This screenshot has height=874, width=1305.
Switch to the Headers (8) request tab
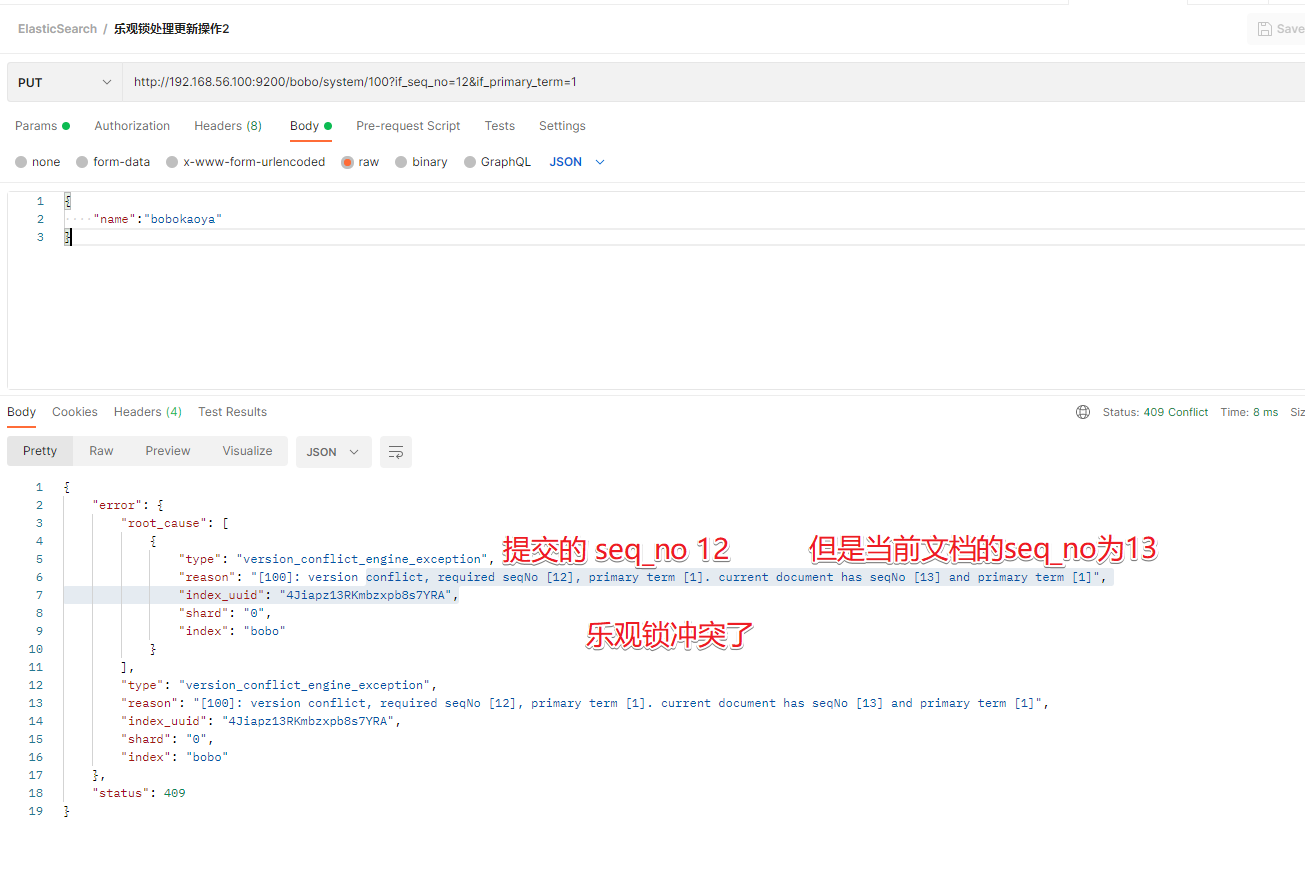[x=228, y=126]
